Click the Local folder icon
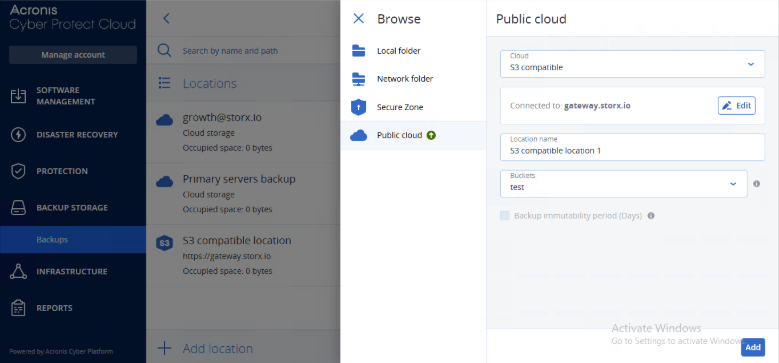 coord(358,51)
